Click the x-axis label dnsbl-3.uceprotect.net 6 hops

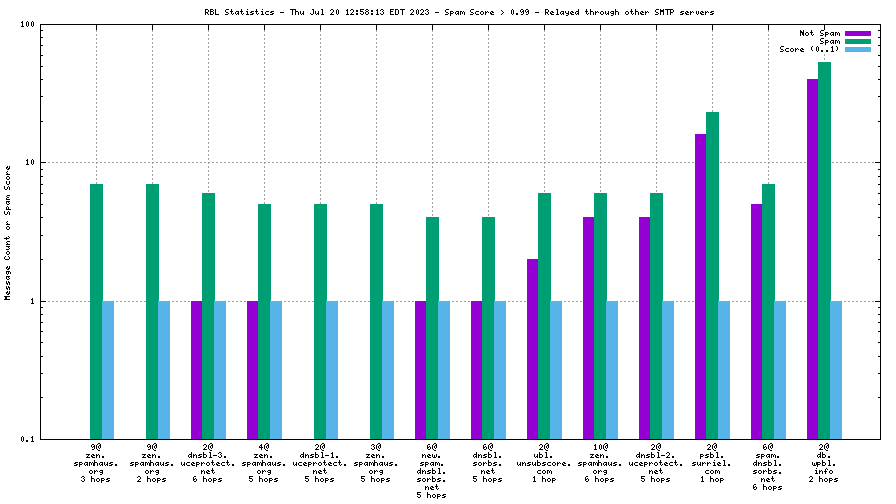point(208,463)
